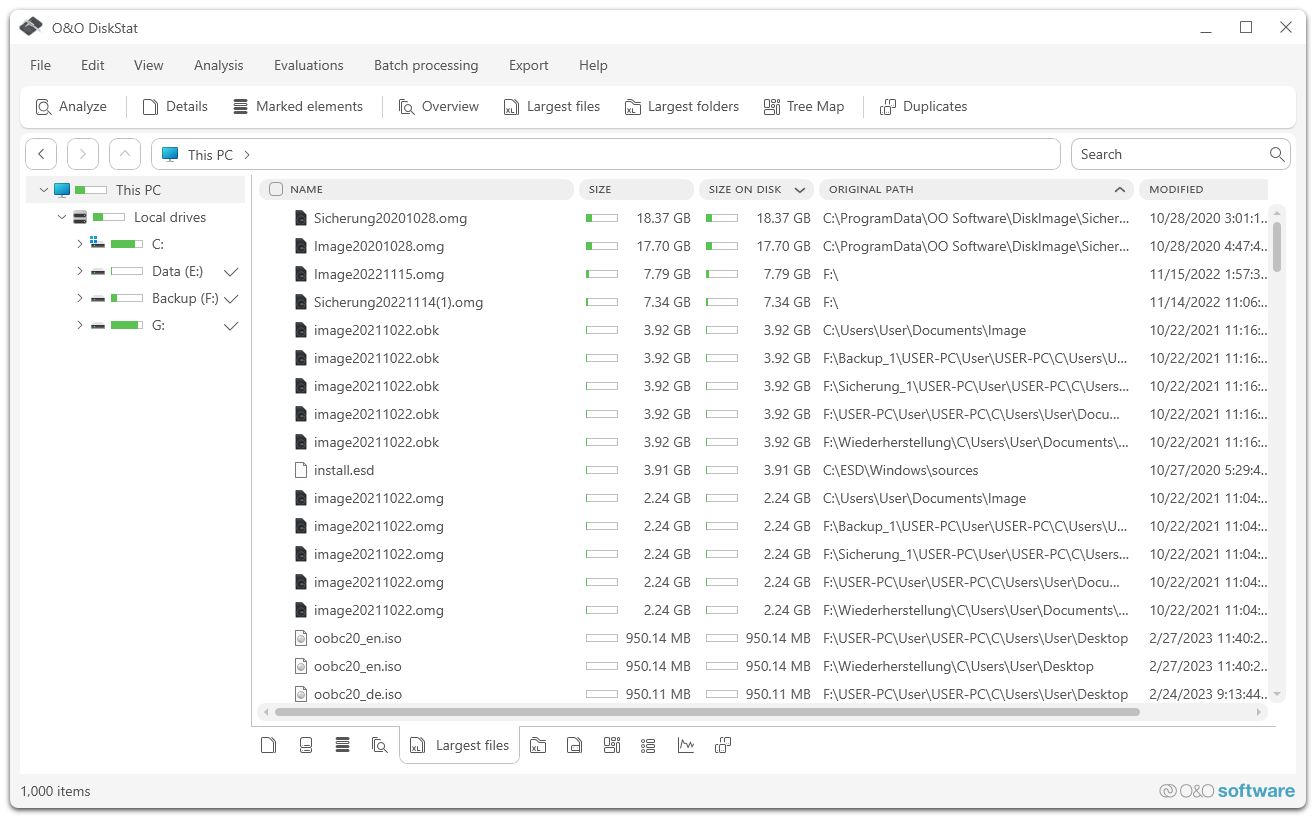Open the File menu
This screenshot has height=818, width=1316.
point(40,65)
